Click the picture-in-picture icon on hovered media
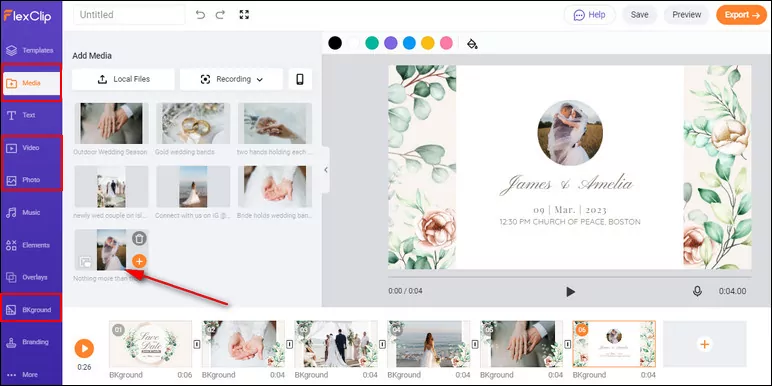The height and width of the screenshot is (386, 772). pyautogui.click(x=85, y=262)
